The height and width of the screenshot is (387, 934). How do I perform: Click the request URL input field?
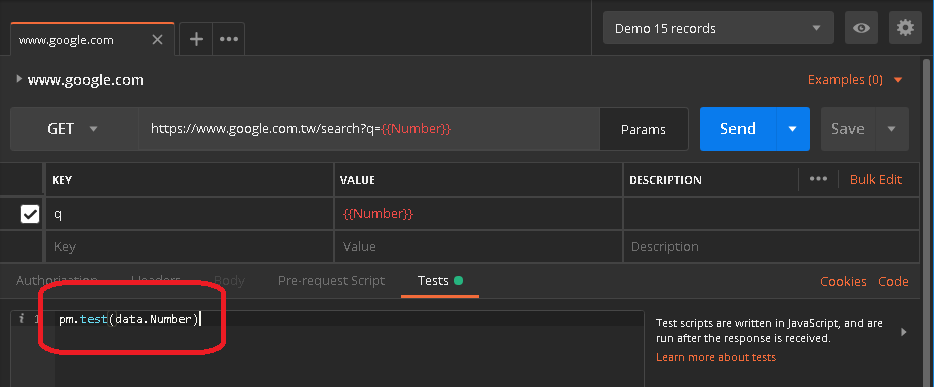point(369,129)
